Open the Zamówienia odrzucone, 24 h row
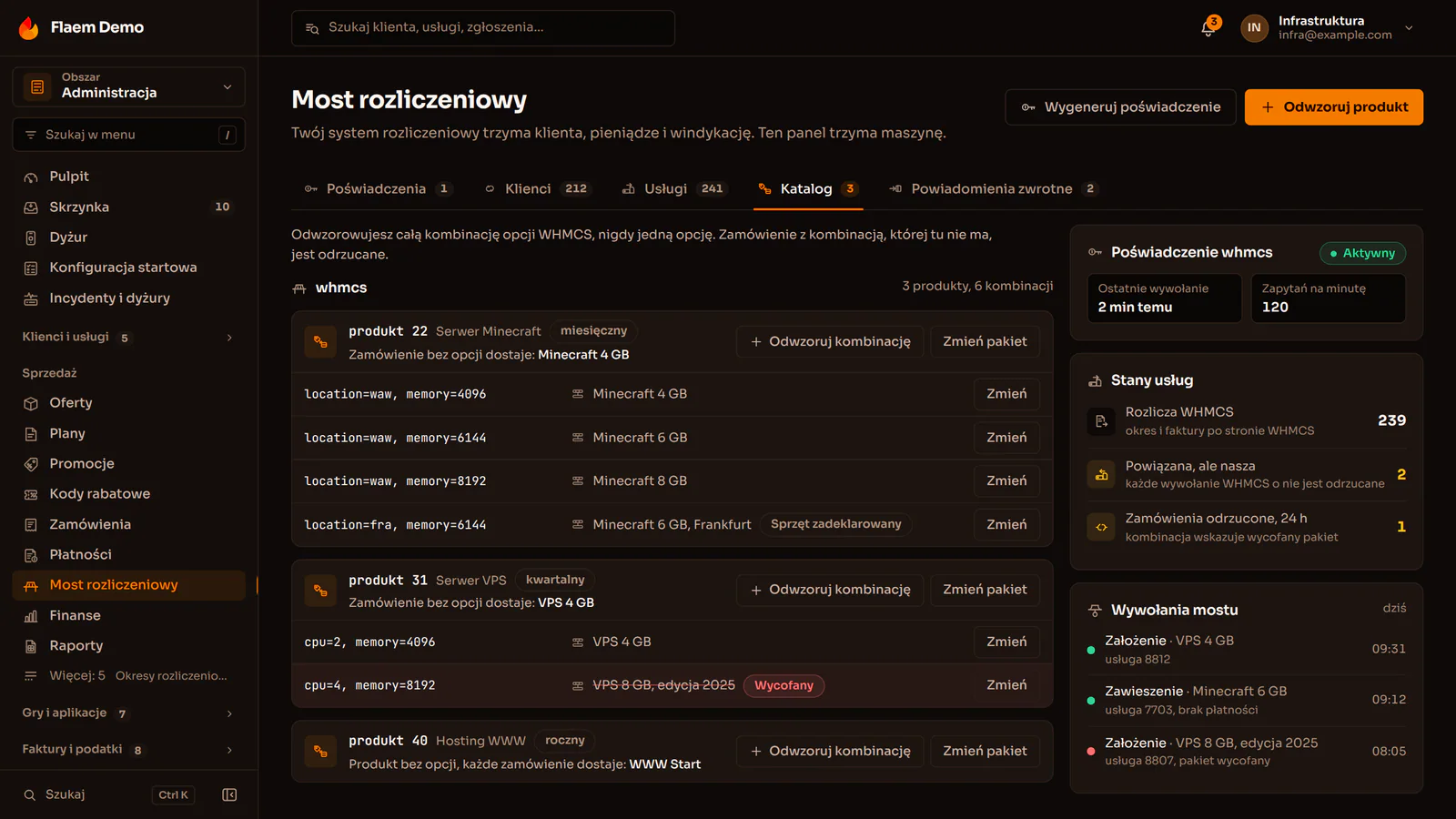This screenshot has width=1456, height=819. pos(1247,527)
